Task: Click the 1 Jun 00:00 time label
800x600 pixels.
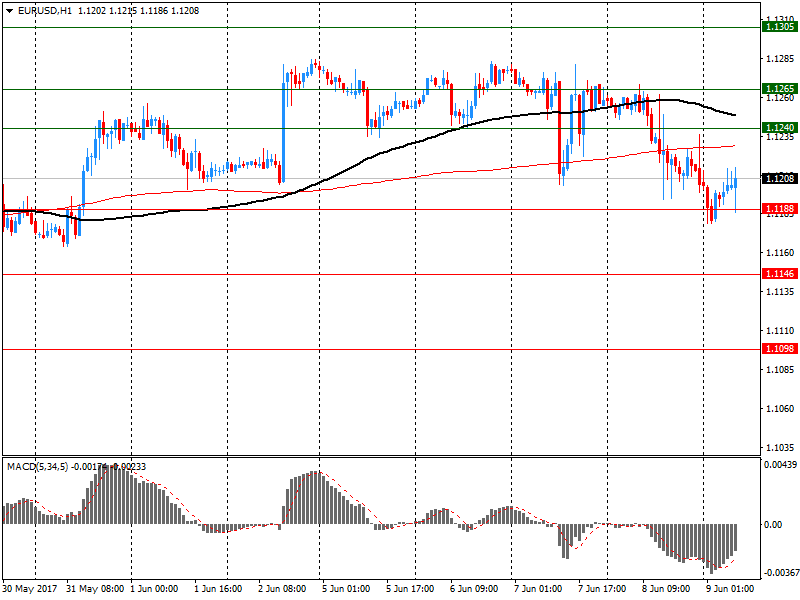Action: tap(154, 589)
